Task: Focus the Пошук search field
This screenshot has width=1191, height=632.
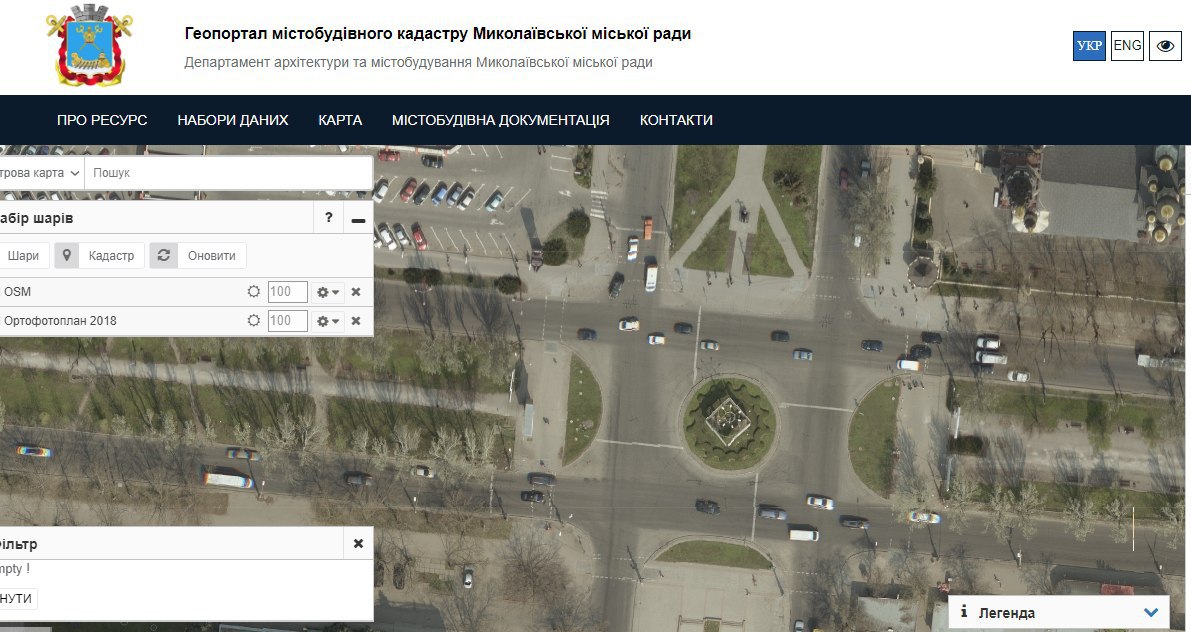Action: [x=229, y=173]
